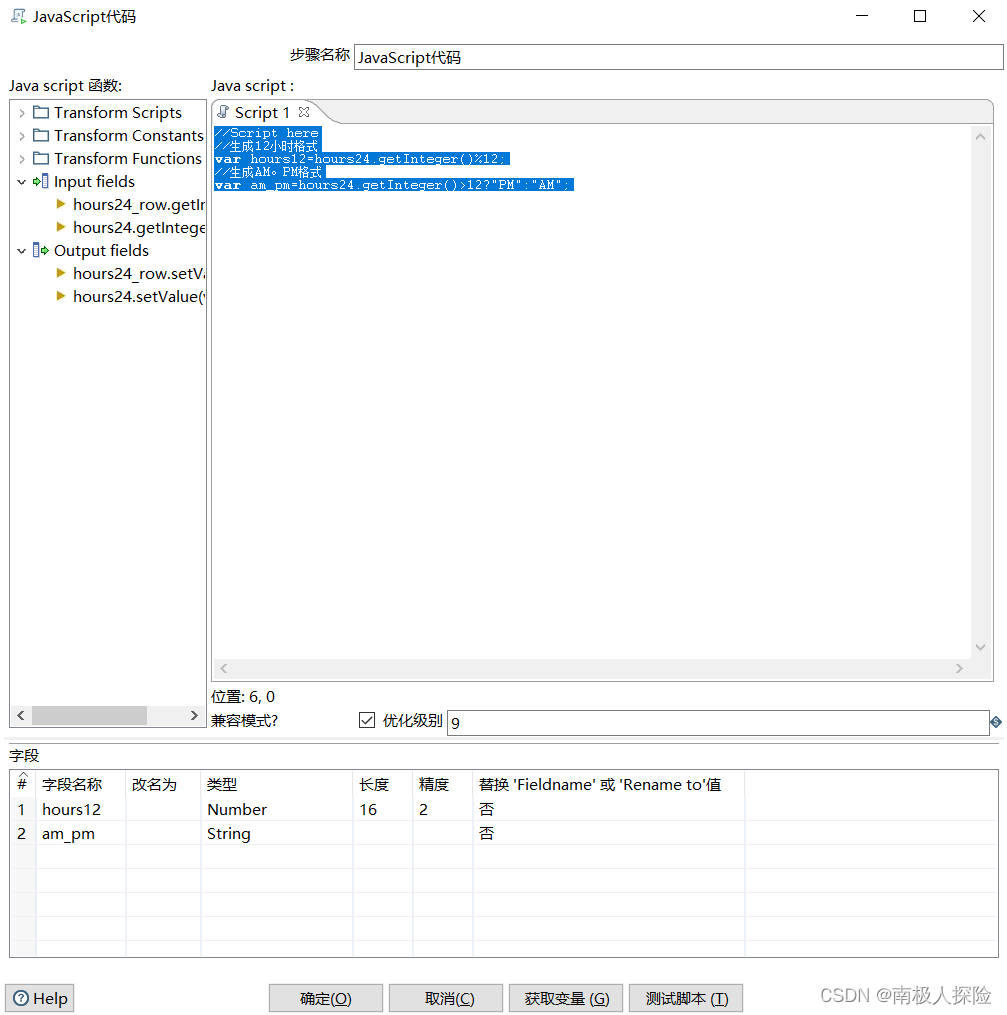Select the Transform Constants folder icon
Screen dimensions: 1007x1015
tap(41, 135)
